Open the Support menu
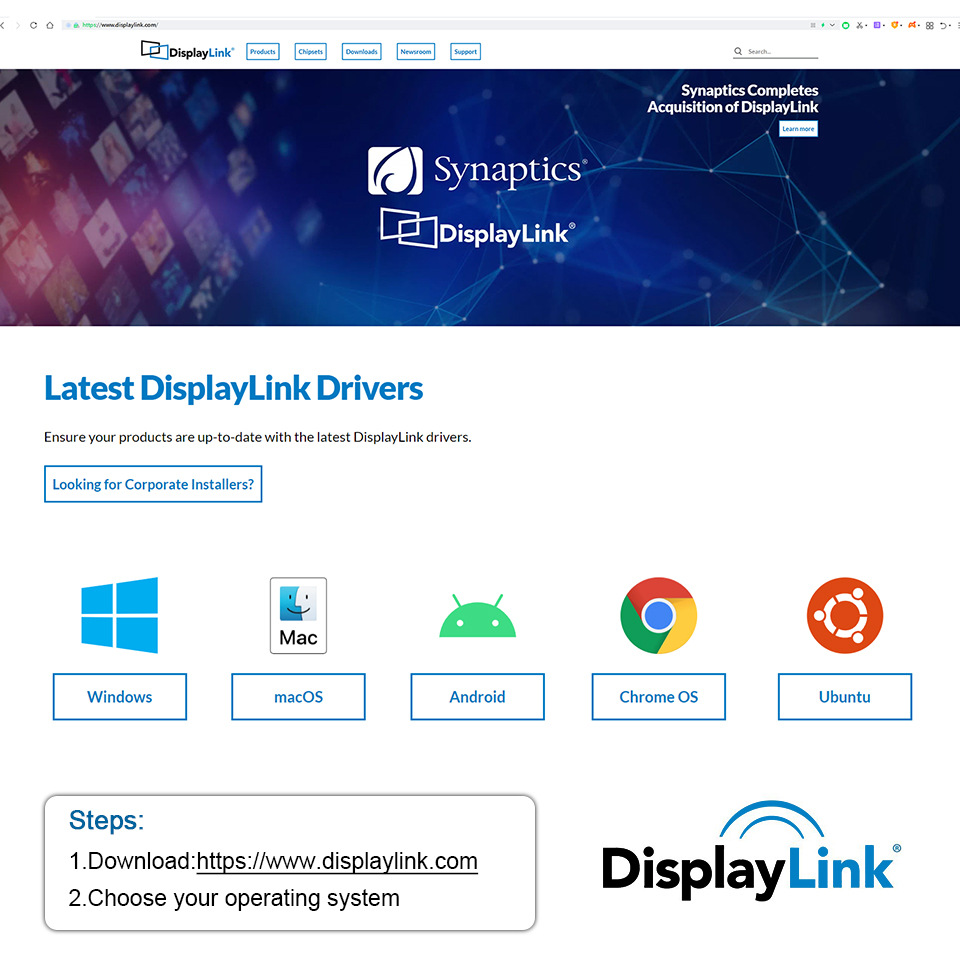Screen dimensions: 960x960 click(x=465, y=51)
